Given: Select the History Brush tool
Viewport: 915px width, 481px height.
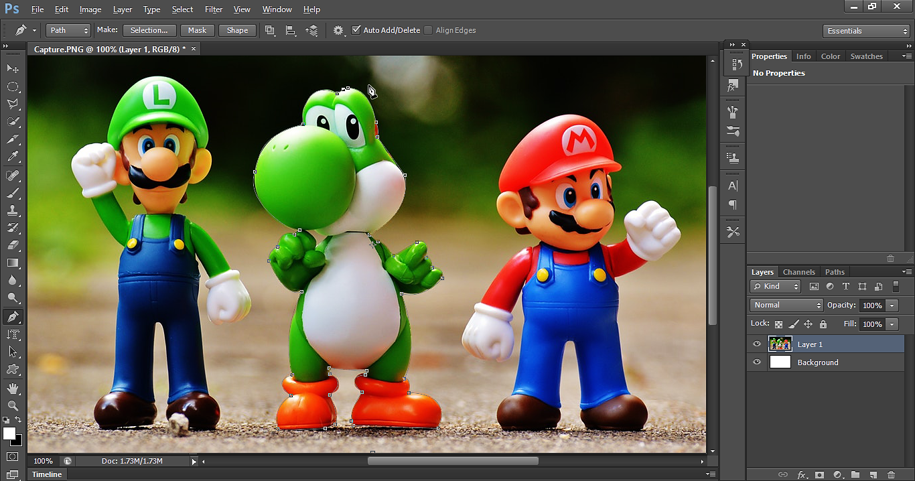Looking at the screenshot, I should [12, 228].
